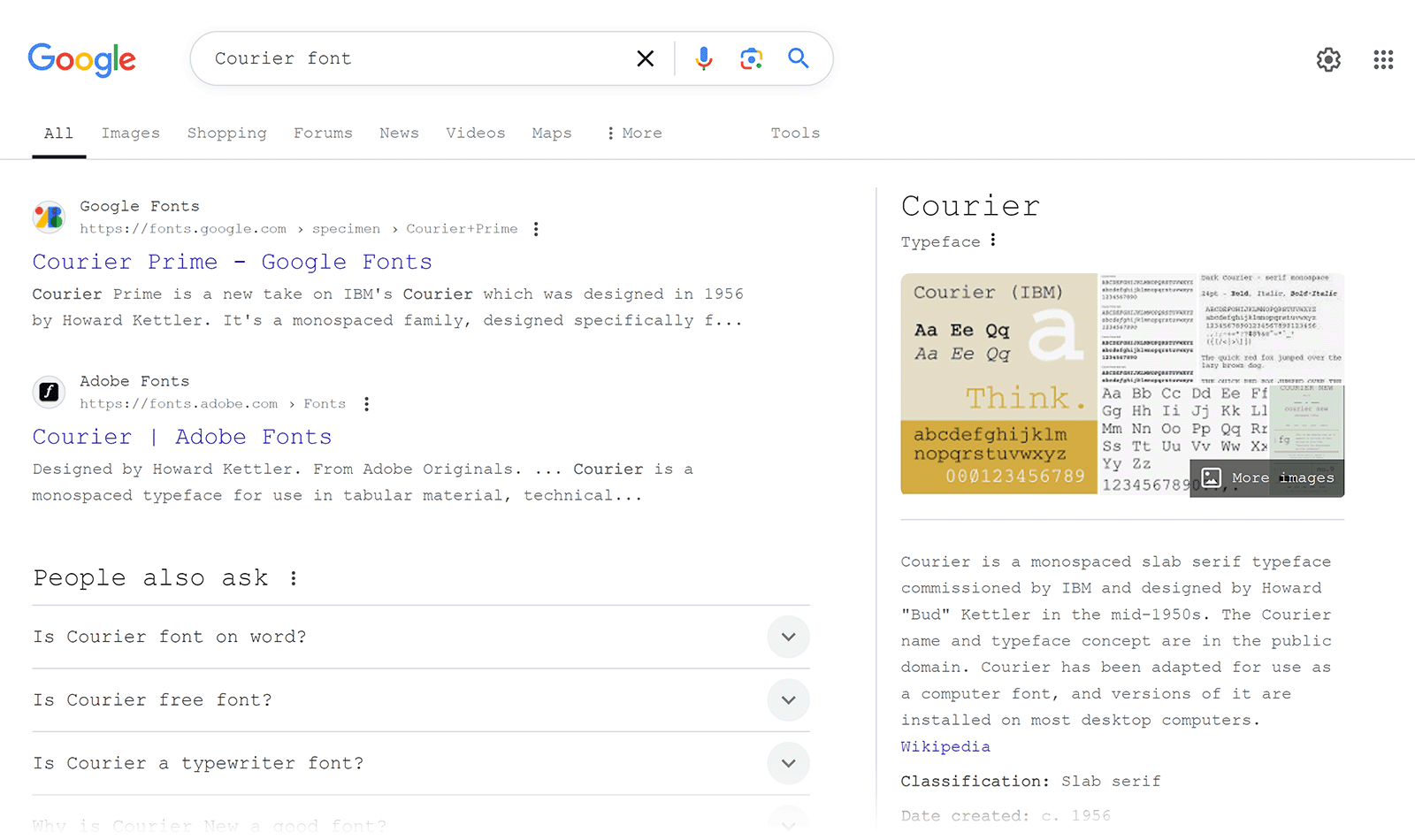Open the News tab
This screenshot has width=1415, height=840.
(x=399, y=133)
